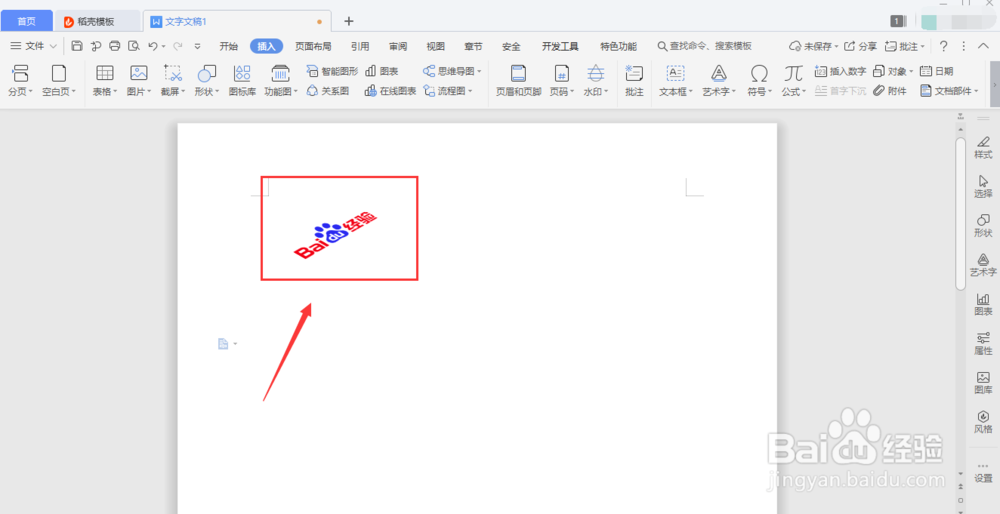The width and height of the screenshot is (1000, 514).
Task: Open 属性 properties in sidebar
Action: pyautogui.click(x=983, y=344)
